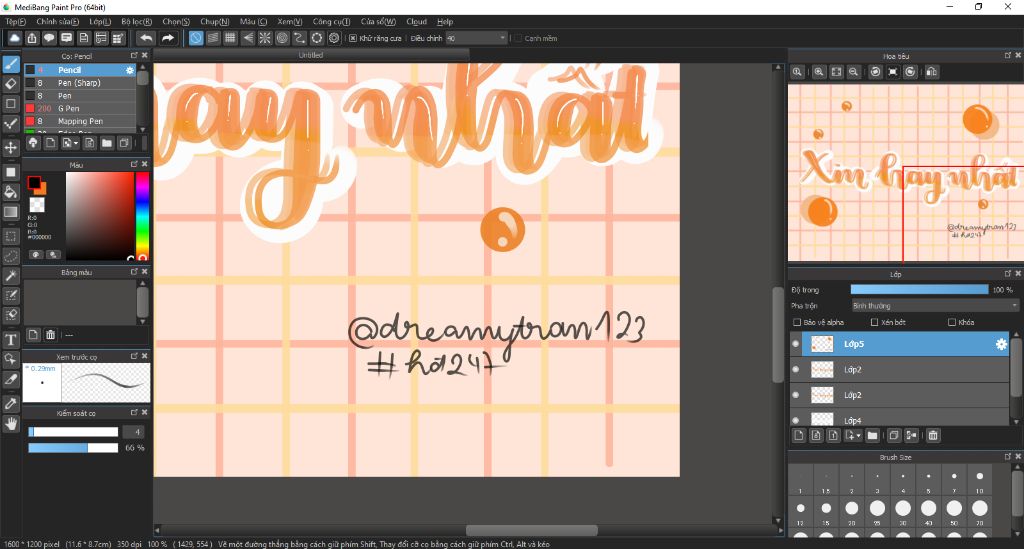Close the Màu color panel
Viewport: 1024px width, 549px height.
tap(144, 164)
